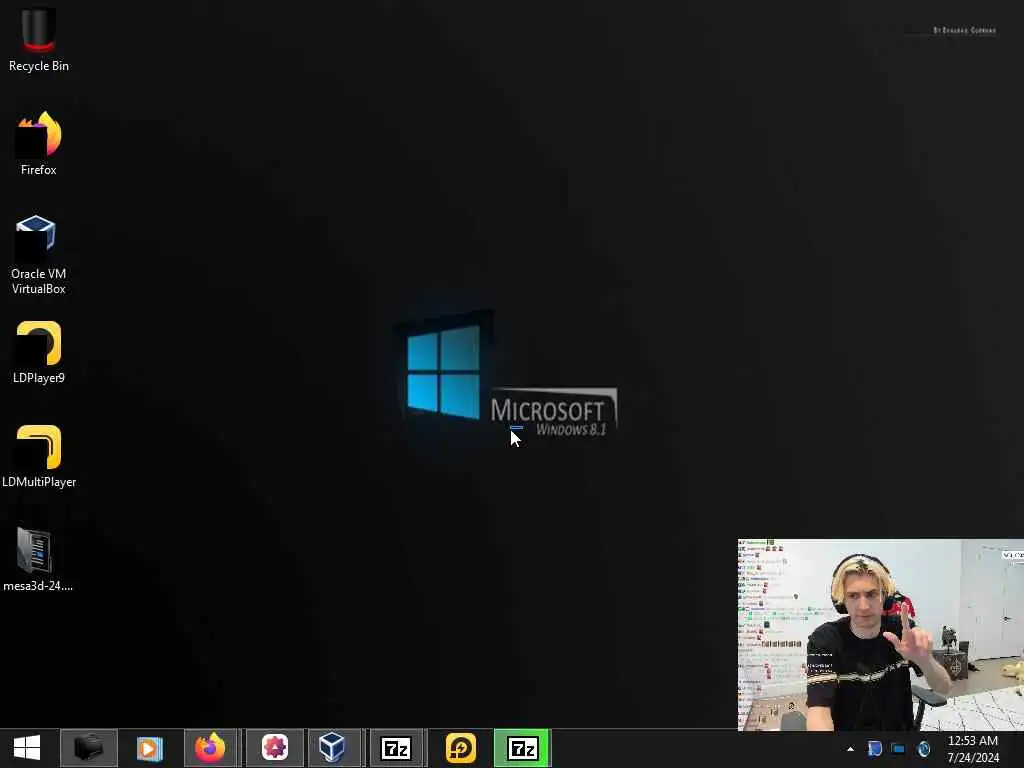Click the blue flag-shaped tray icon
Viewport: 1024px width, 768px height.
(874, 749)
